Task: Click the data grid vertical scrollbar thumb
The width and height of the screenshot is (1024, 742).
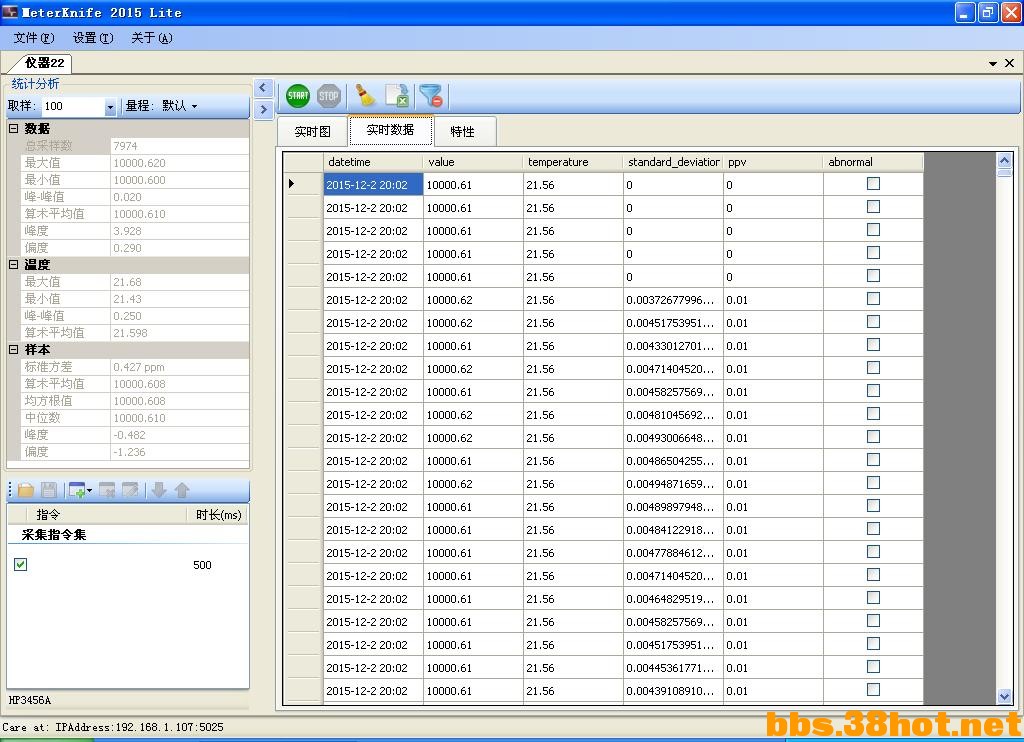Action: click(x=1004, y=172)
